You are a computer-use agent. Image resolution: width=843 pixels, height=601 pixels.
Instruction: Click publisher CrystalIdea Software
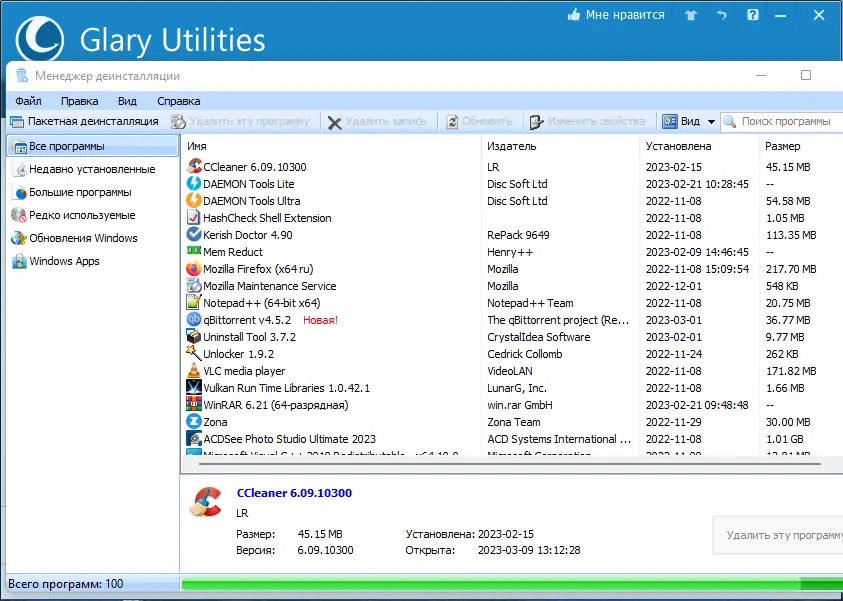pos(539,337)
